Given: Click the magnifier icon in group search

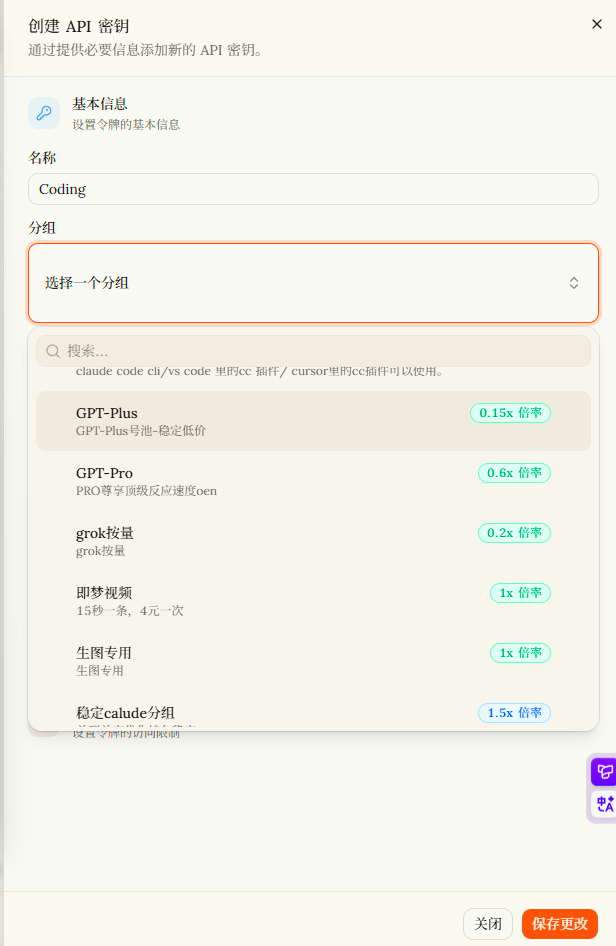Looking at the screenshot, I should point(53,351).
